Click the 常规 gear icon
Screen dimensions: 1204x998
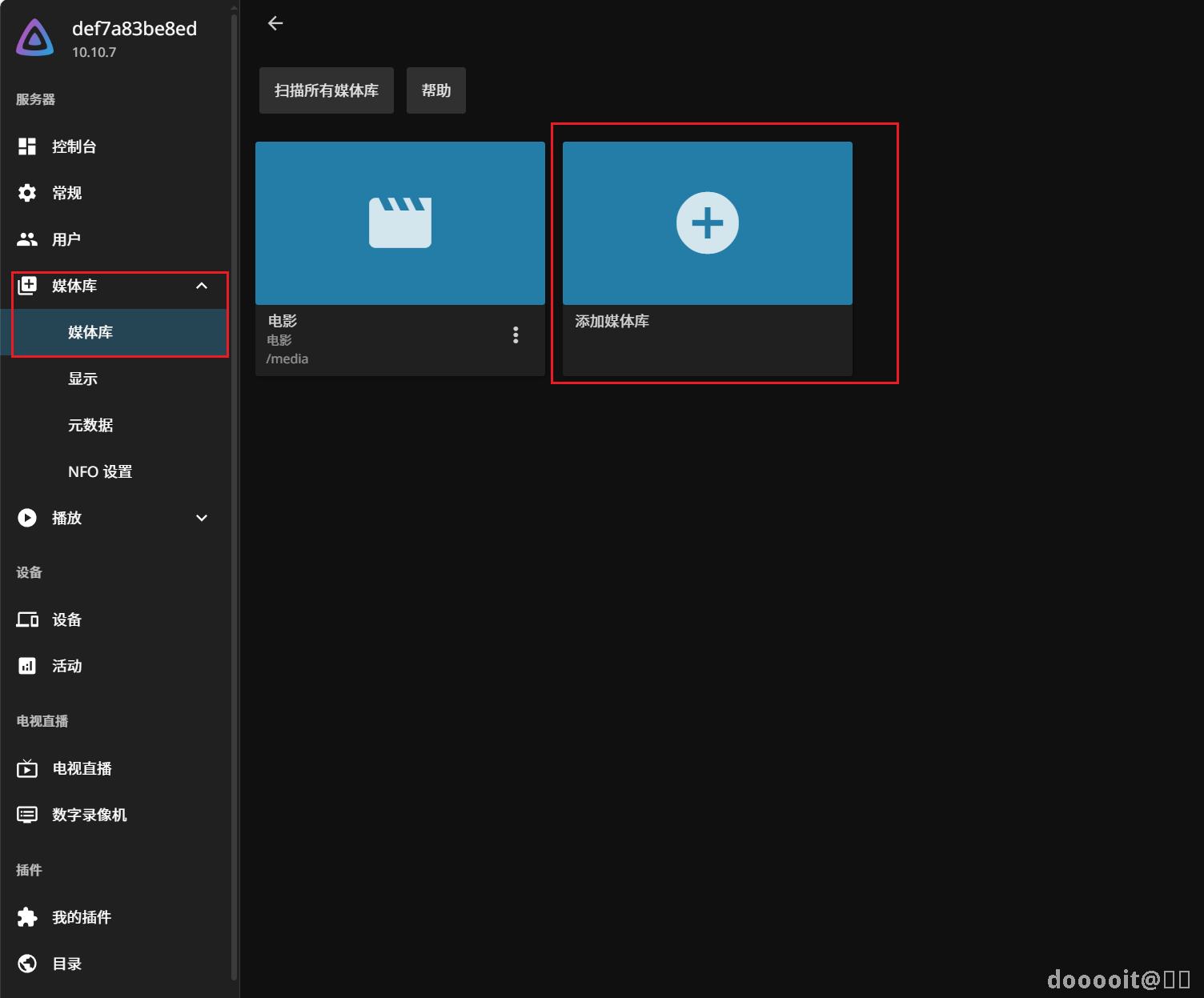[27, 193]
